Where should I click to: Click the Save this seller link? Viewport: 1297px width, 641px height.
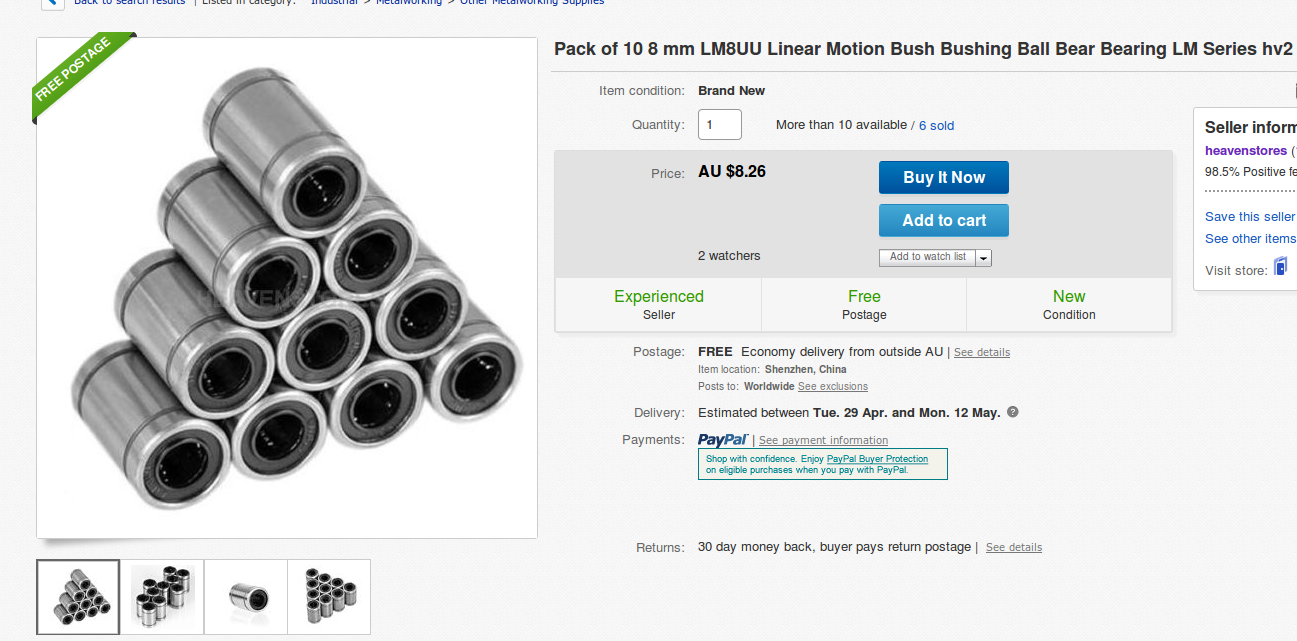pos(1250,217)
